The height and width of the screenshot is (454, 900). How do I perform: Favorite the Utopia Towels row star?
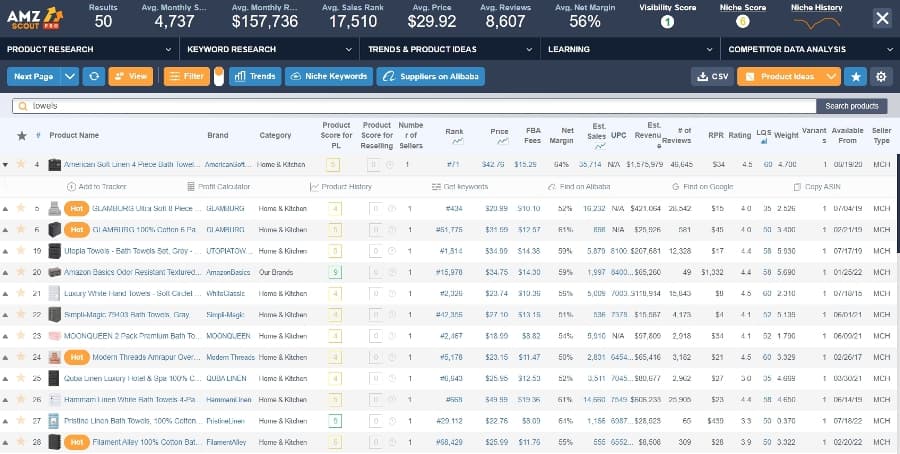pyautogui.click(x=21, y=251)
